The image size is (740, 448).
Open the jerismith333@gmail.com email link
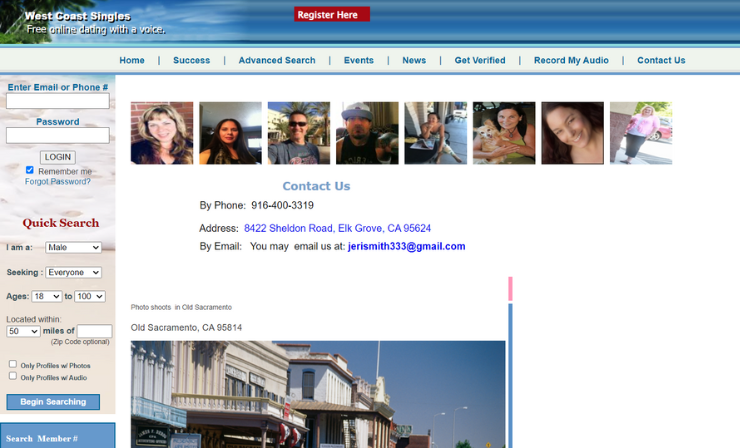406,246
